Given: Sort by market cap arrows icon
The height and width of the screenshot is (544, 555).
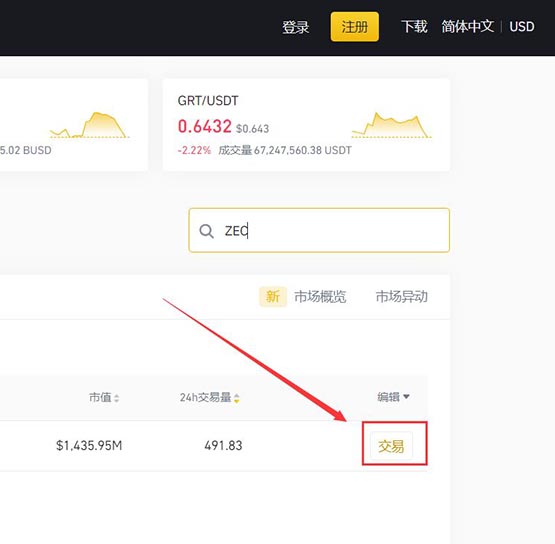Looking at the screenshot, I should pos(116,398).
